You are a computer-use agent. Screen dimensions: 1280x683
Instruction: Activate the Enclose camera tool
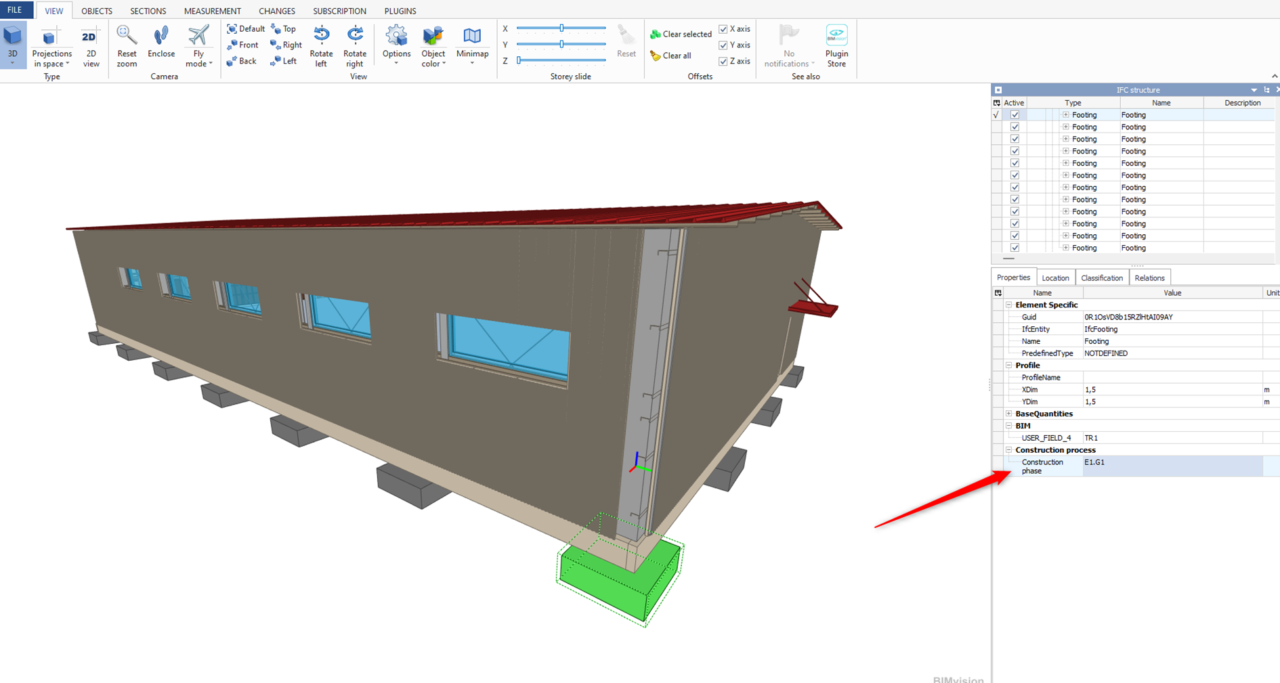[161, 42]
